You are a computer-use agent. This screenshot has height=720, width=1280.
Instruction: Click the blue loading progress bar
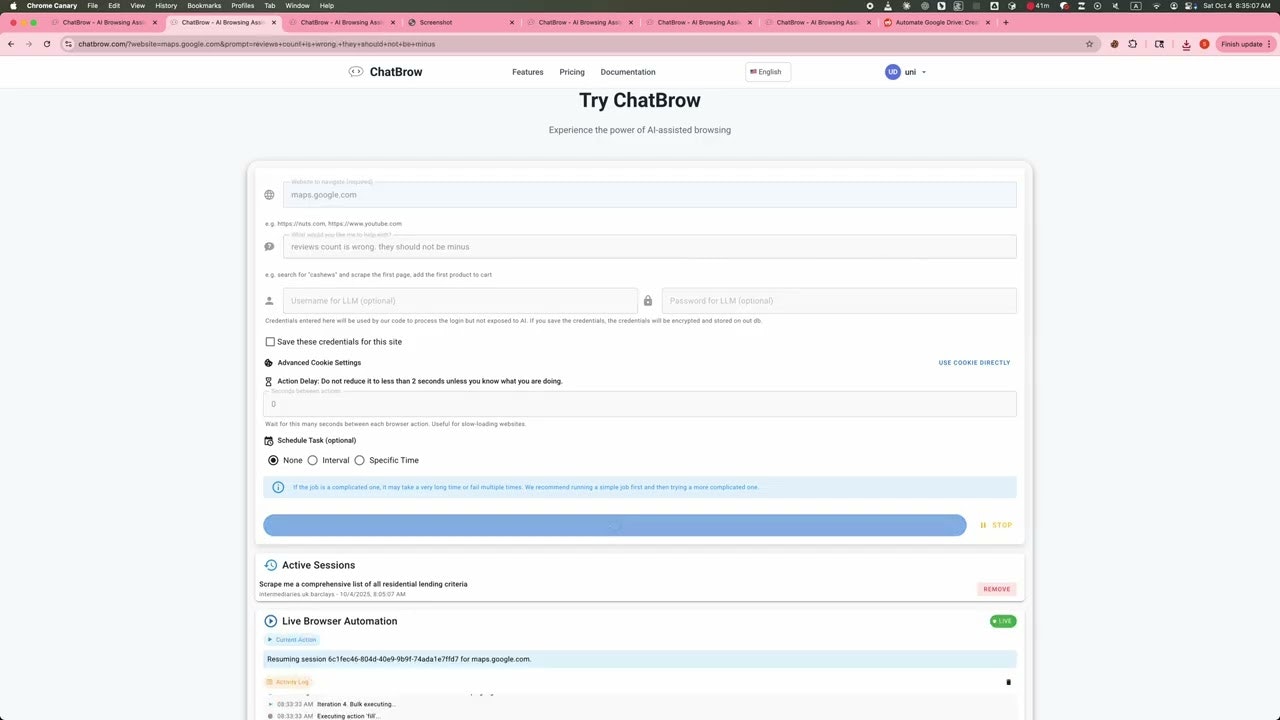615,525
